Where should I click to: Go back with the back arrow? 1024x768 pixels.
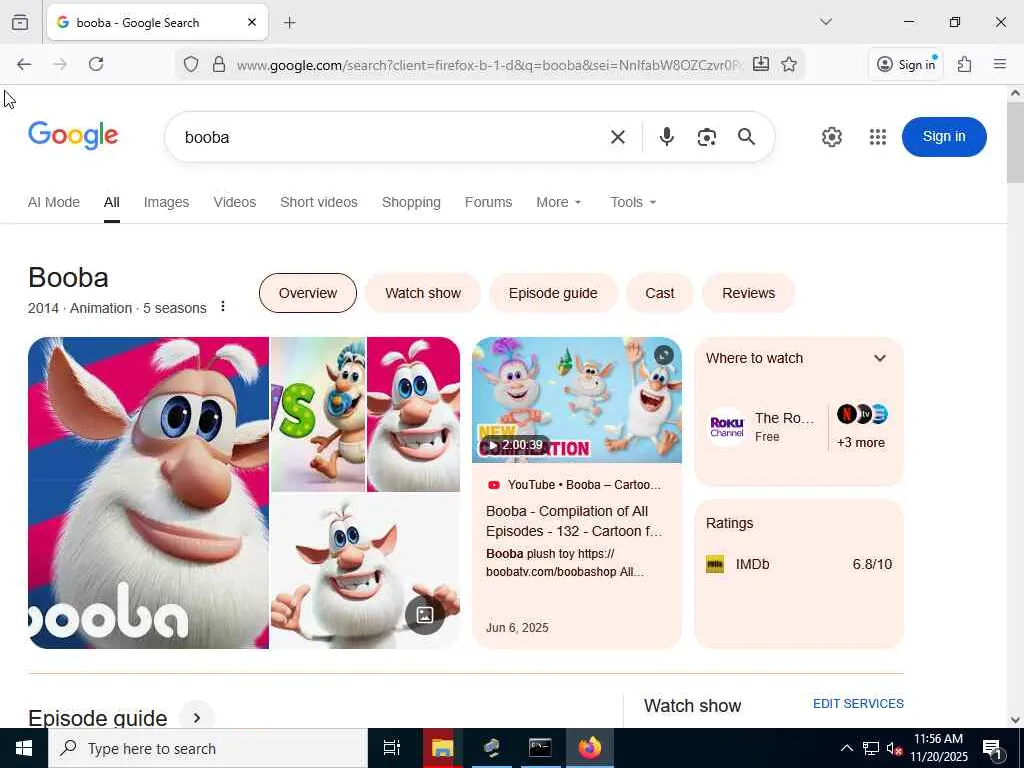point(24,64)
